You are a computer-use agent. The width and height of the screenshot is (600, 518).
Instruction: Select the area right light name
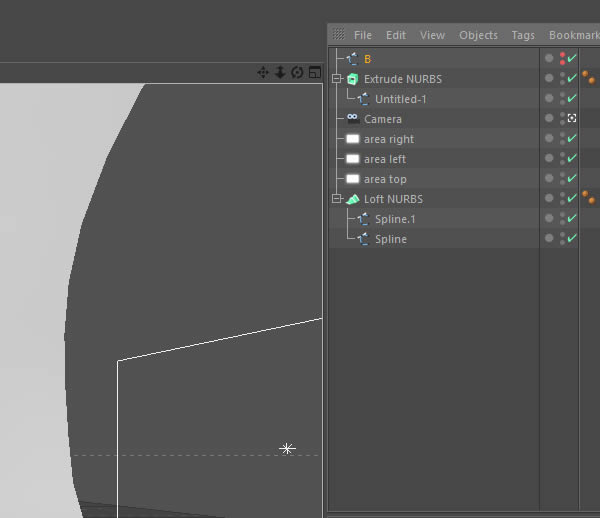[x=389, y=139]
